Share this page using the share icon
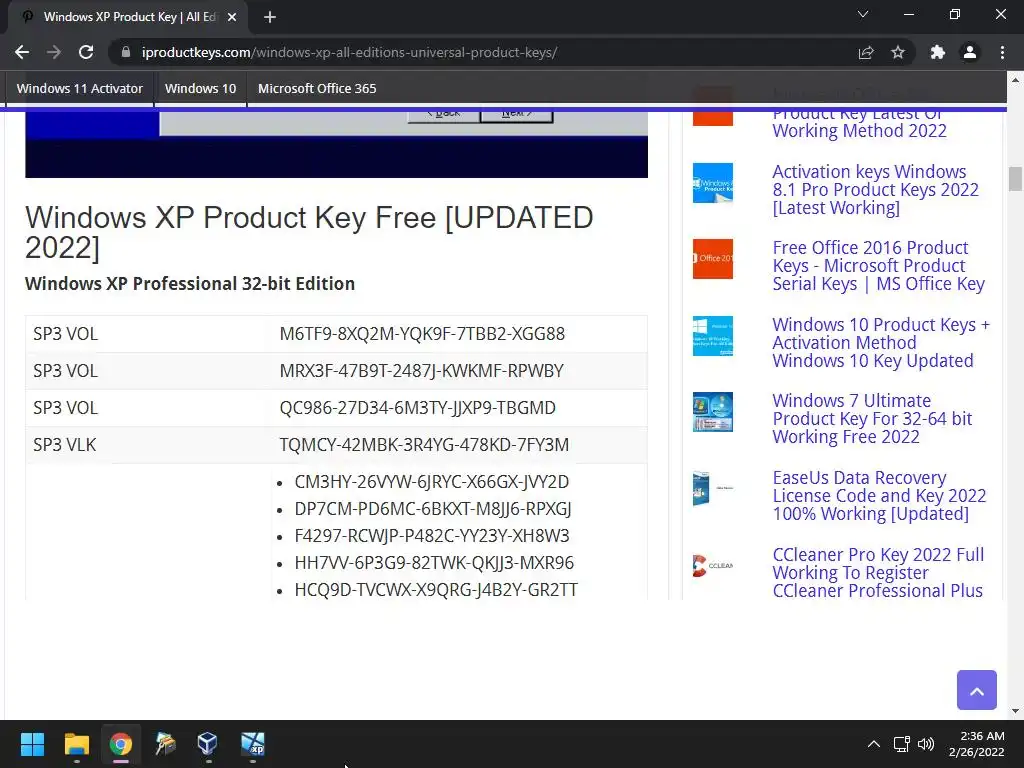Viewport: 1024px width, 768px height. [x=866, y=52]
